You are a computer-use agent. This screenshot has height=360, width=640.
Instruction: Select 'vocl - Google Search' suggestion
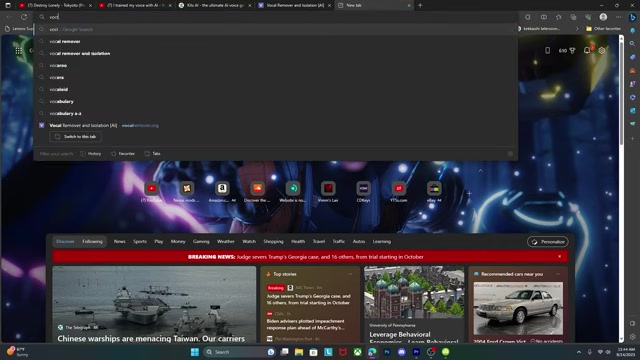276,29
